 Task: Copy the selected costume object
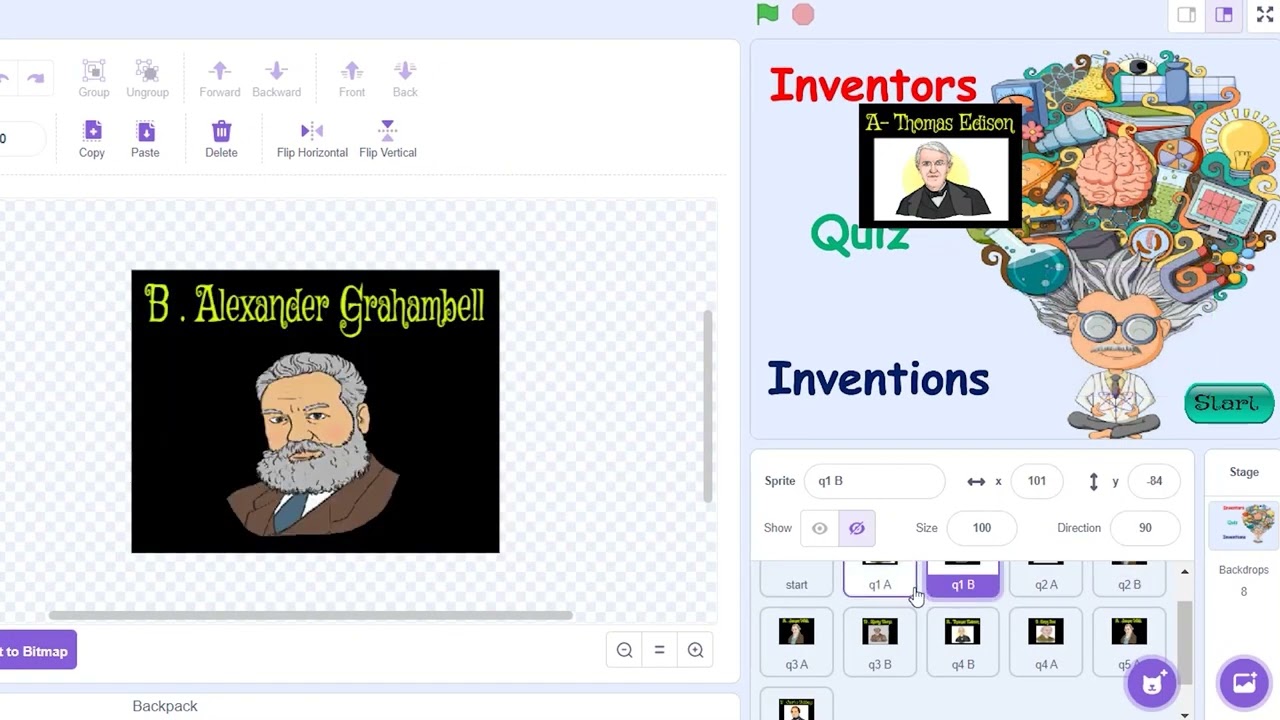[92, 140]
